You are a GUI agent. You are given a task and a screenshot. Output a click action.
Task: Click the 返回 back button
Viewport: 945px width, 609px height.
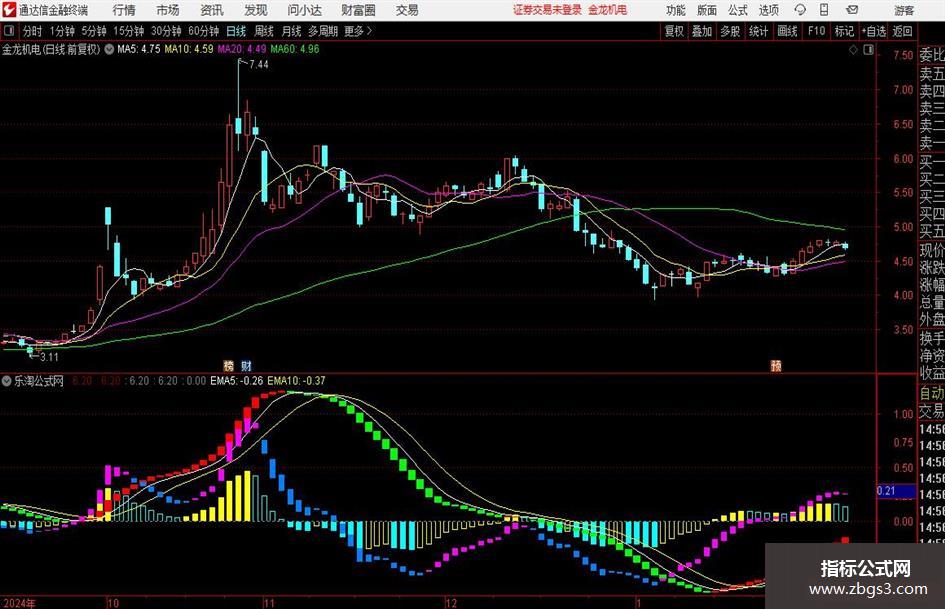coord(903,31)
